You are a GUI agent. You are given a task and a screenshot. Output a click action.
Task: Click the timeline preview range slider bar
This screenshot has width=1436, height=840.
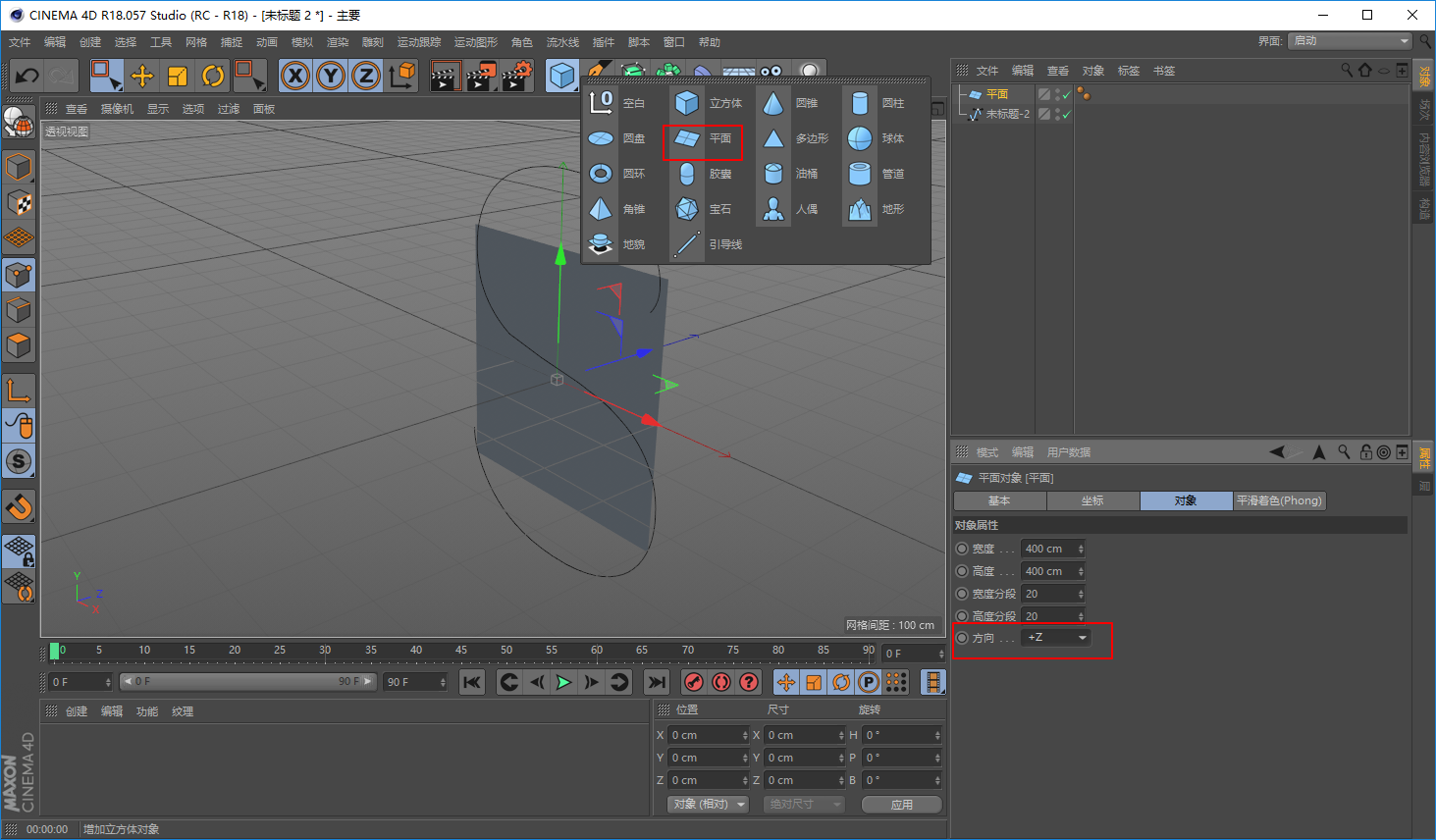pos(248,681)
